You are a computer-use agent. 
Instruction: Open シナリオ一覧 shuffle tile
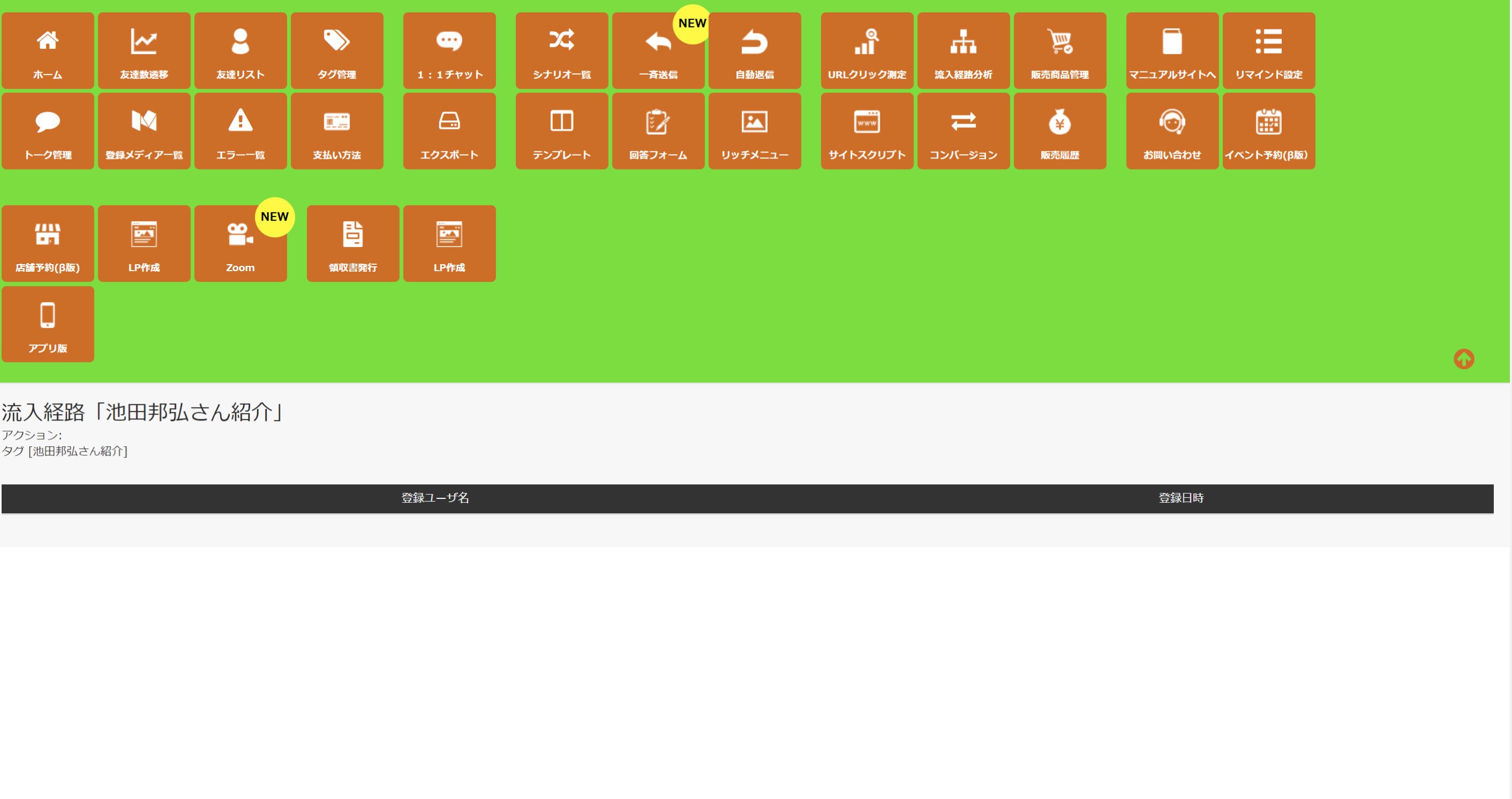tap(562, 50)
